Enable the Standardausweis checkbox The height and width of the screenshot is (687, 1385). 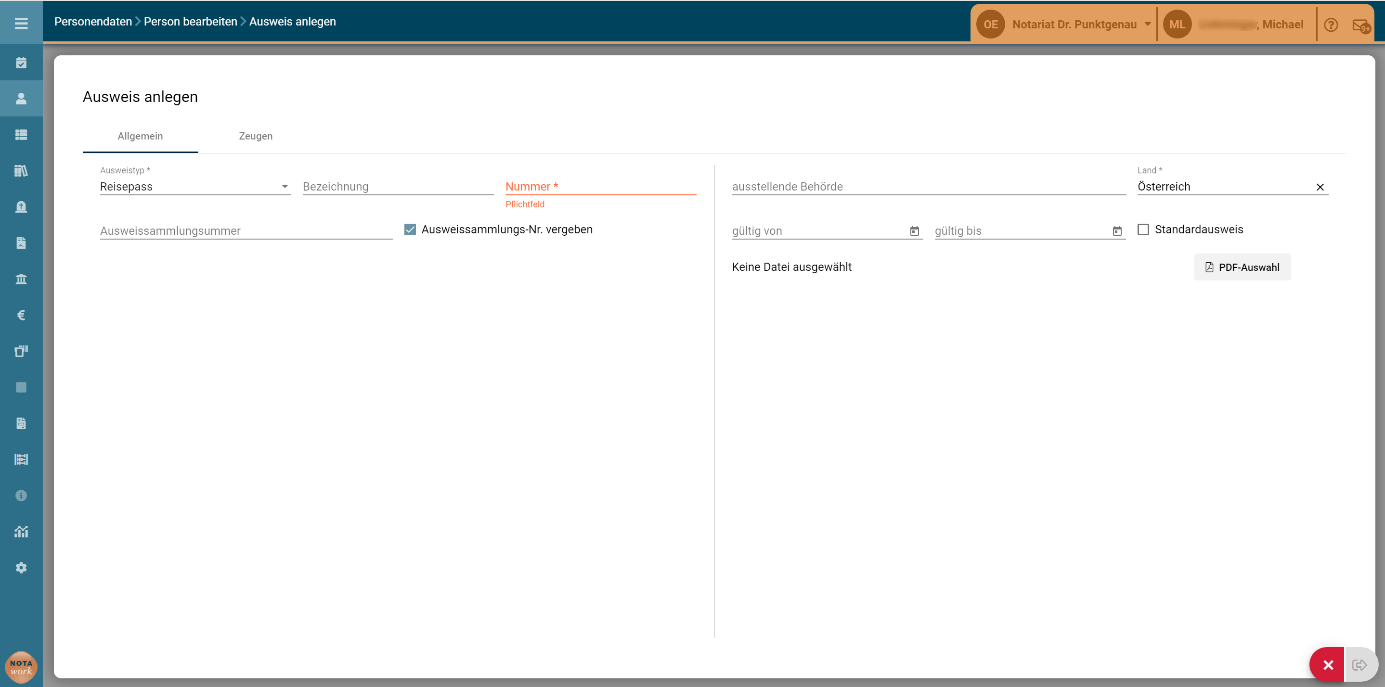[x=1143, y=229]
